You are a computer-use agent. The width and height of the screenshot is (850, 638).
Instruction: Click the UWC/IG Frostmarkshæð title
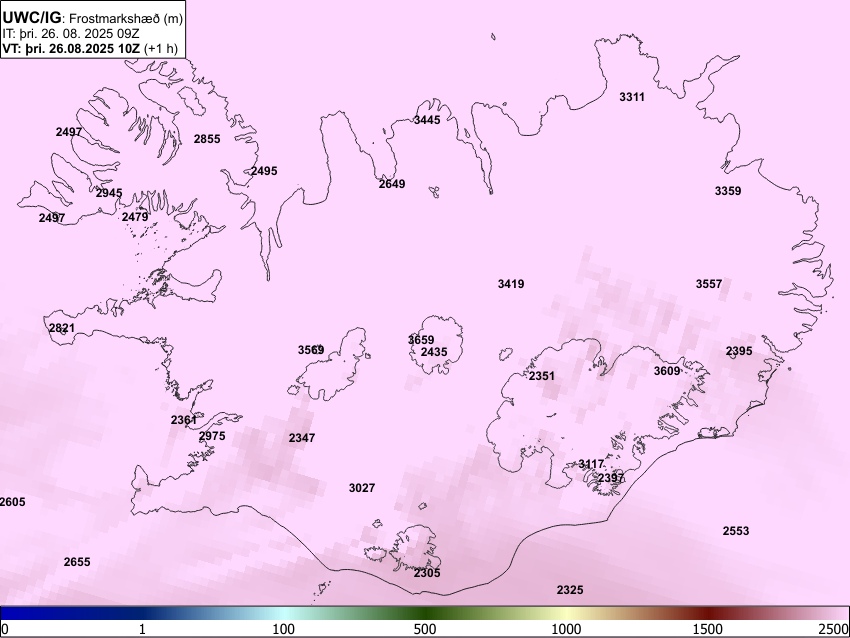tap(93, 18)
